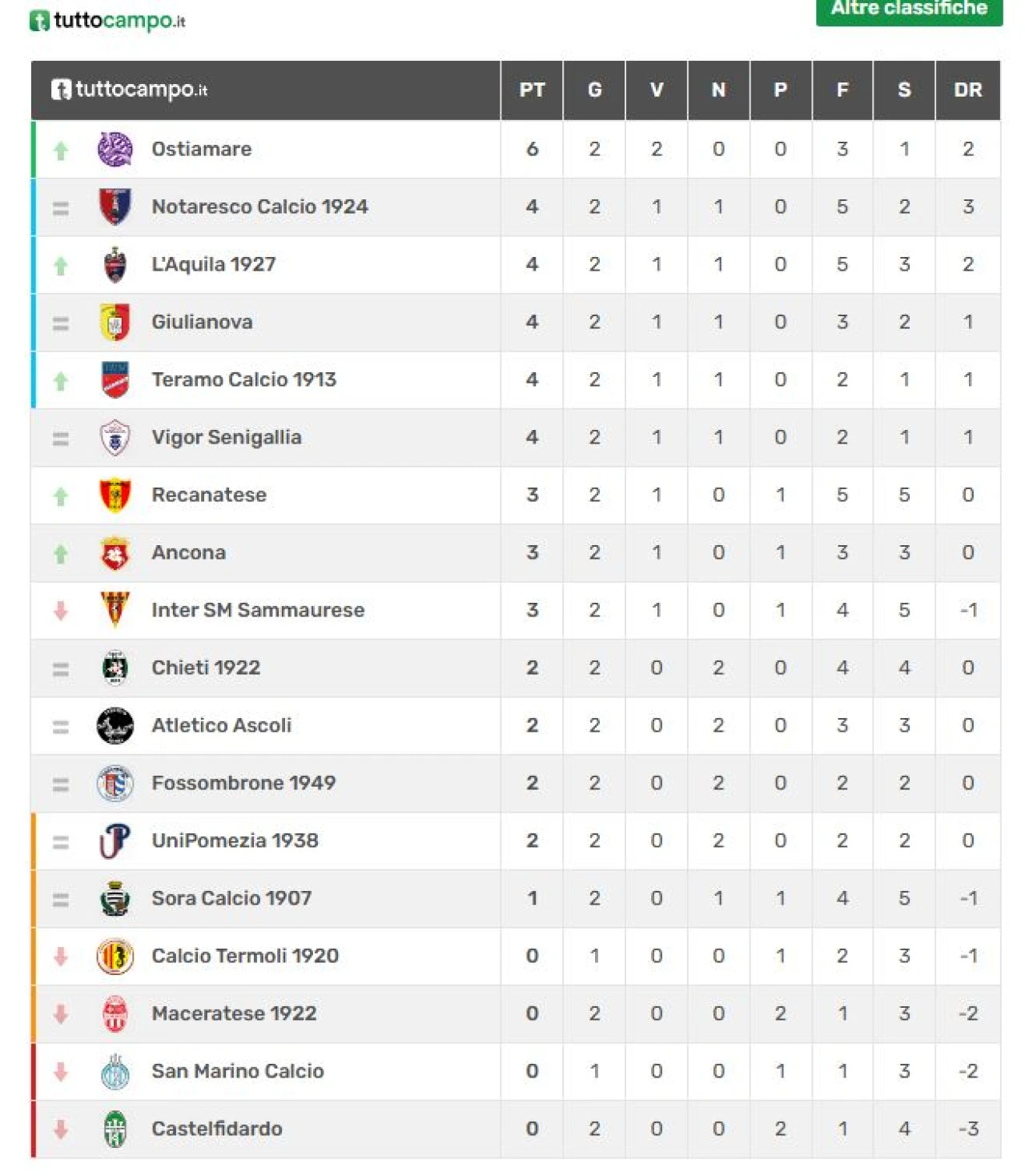Image resolution: width=1025 pixels, height=1176 pixels.
Task: Open the Vigor Senigallia team link
Action: coord(226,438)
